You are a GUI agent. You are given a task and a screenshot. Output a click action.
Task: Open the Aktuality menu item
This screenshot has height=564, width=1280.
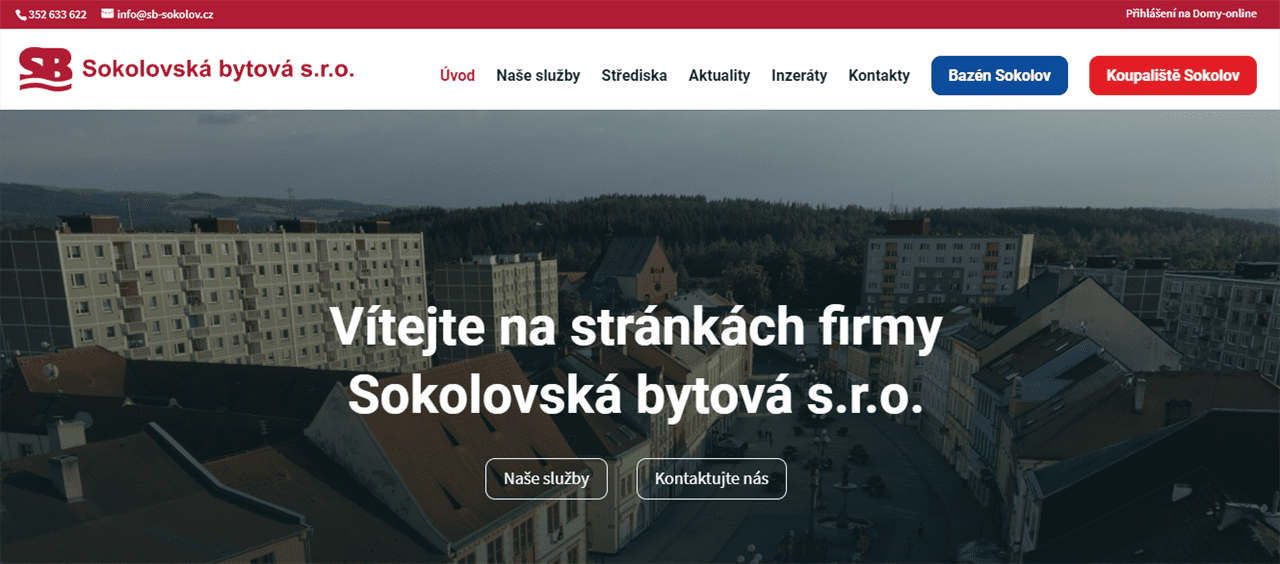(719, 76)
